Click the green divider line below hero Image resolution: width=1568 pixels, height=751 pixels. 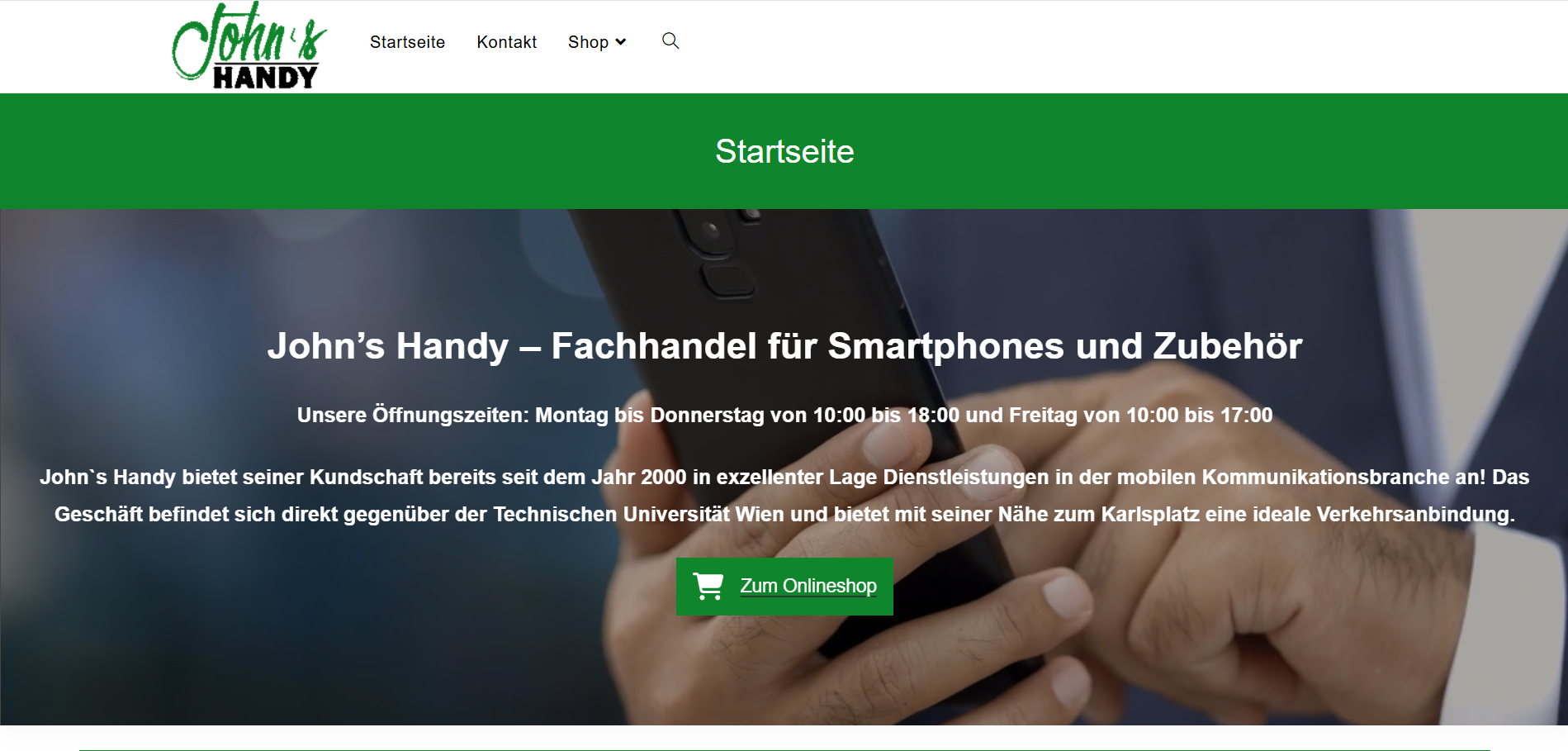784,749
